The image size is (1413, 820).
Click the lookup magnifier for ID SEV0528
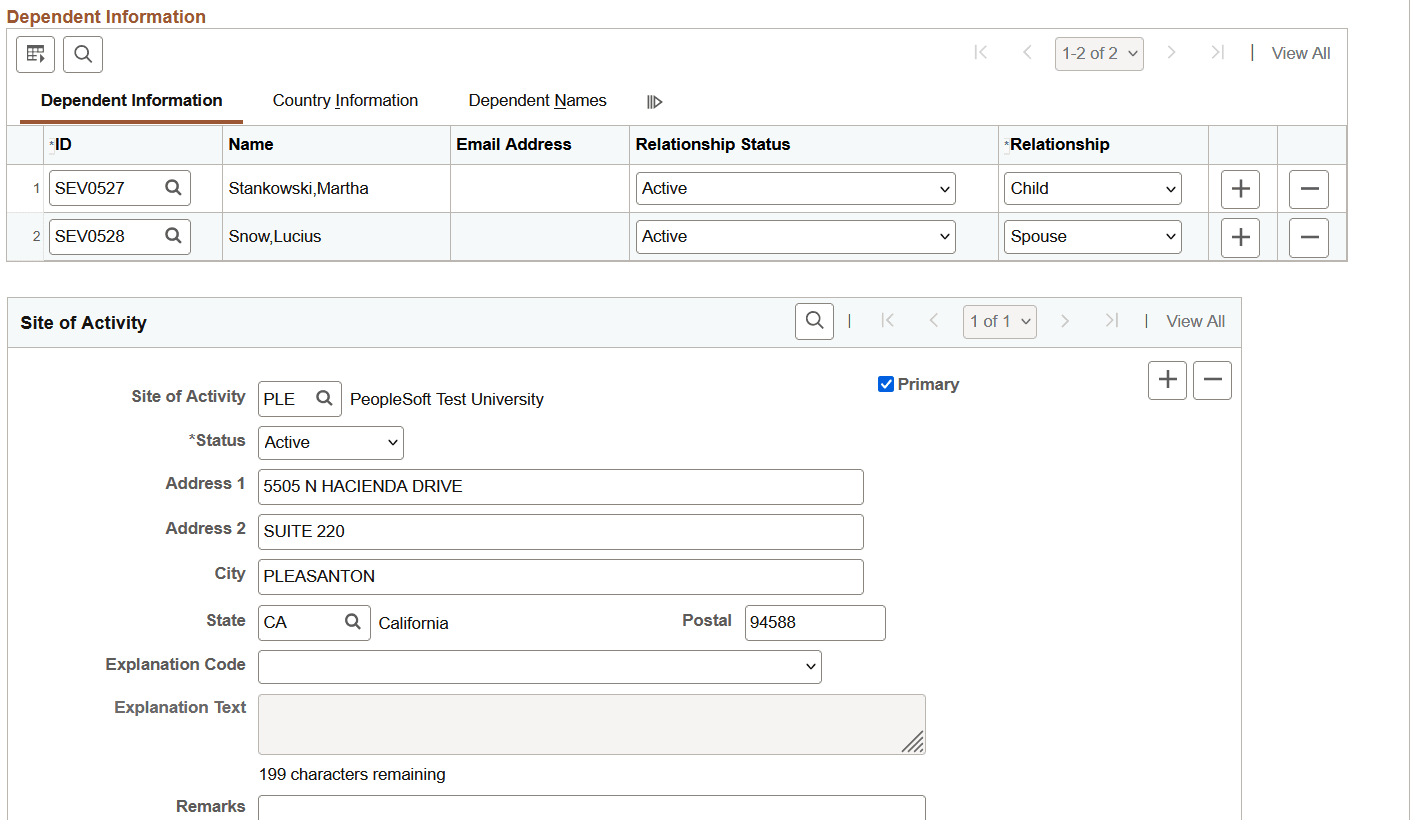tap(173, 236)
